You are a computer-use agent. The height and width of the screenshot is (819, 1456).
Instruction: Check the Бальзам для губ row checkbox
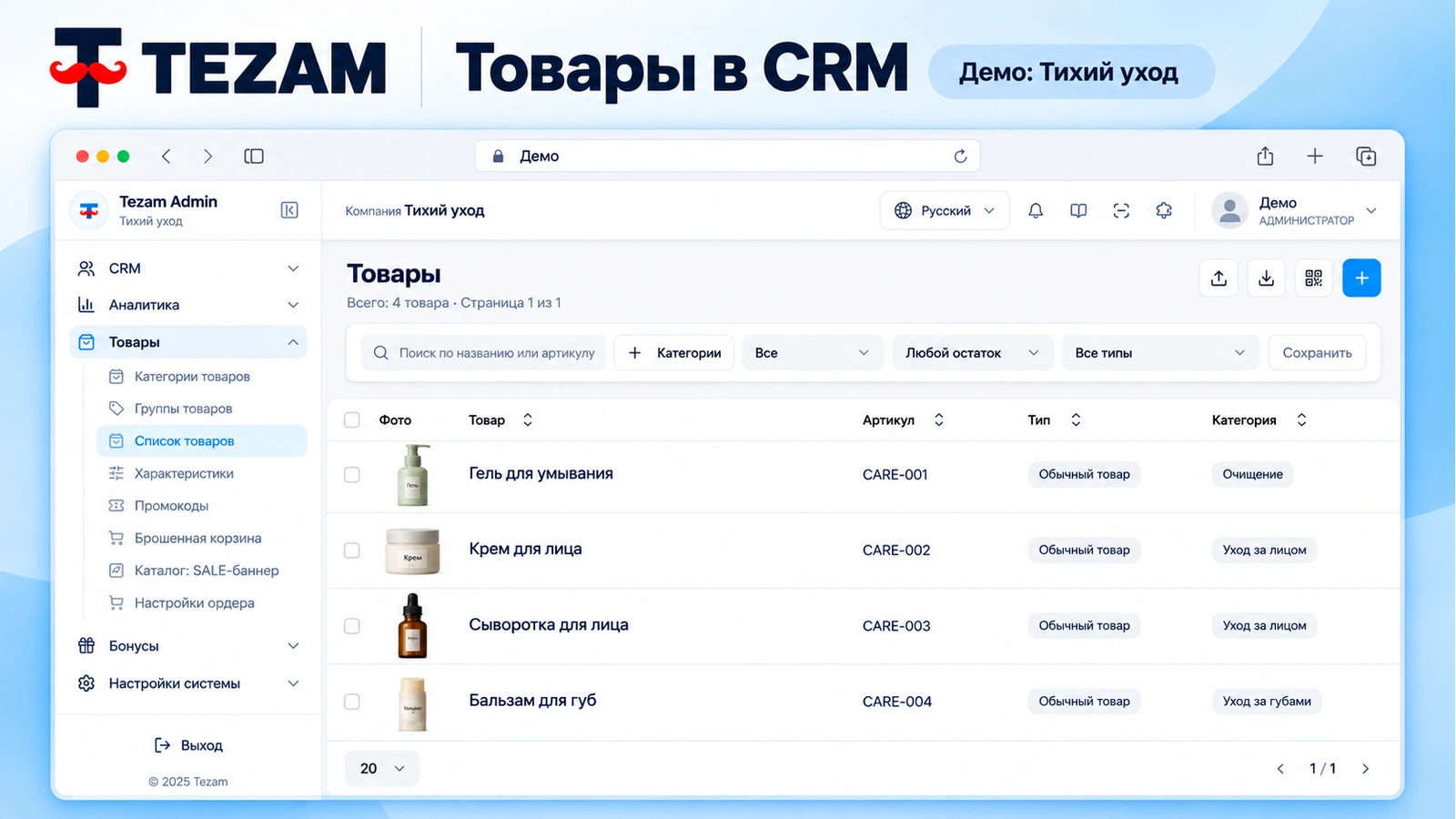(352, 702)
